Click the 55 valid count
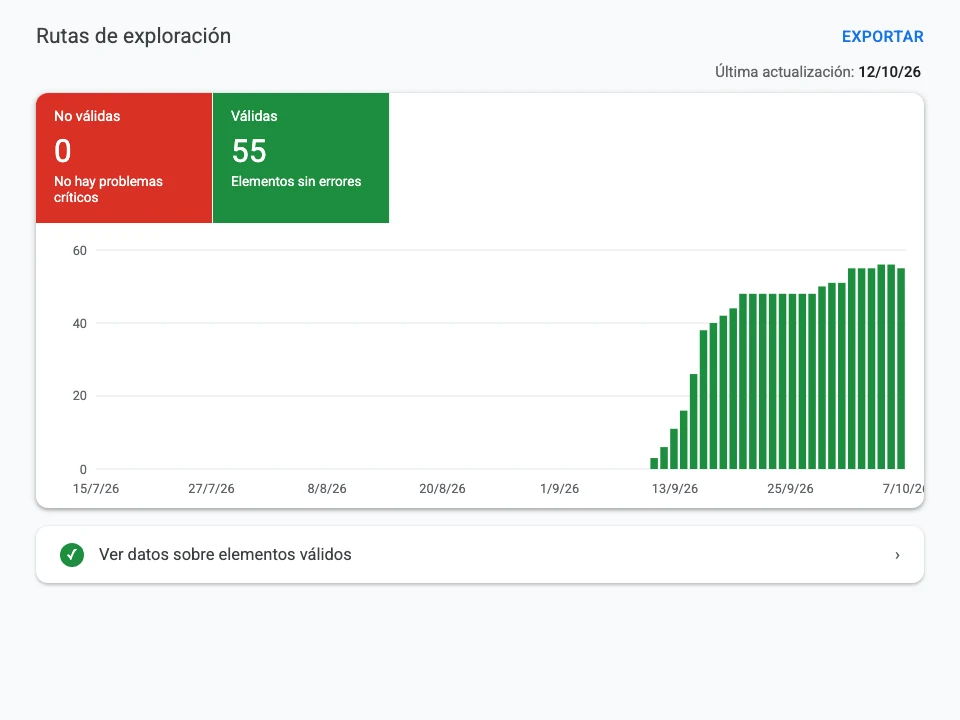This screenshot has height=720, width=960. pos(249,151)
